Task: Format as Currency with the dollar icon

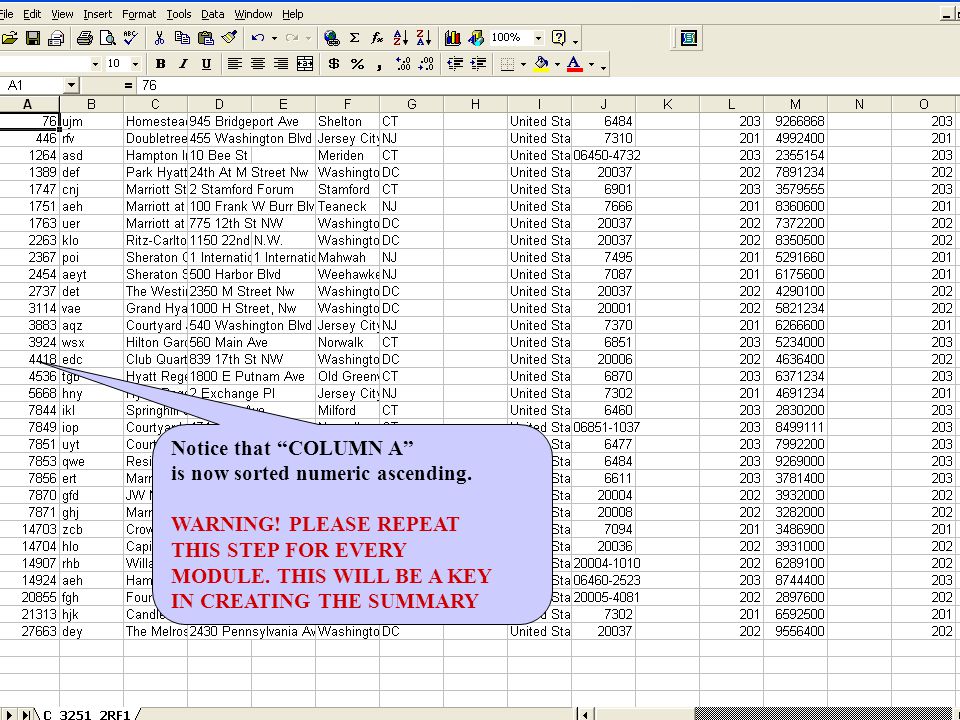Action: pyautogui.click(x=334, y=64)
